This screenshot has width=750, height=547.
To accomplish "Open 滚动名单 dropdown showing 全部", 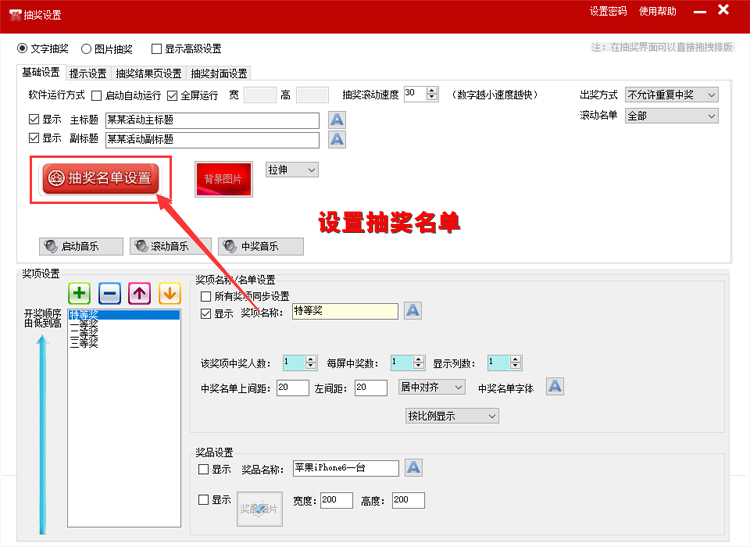I will (672, 116).
